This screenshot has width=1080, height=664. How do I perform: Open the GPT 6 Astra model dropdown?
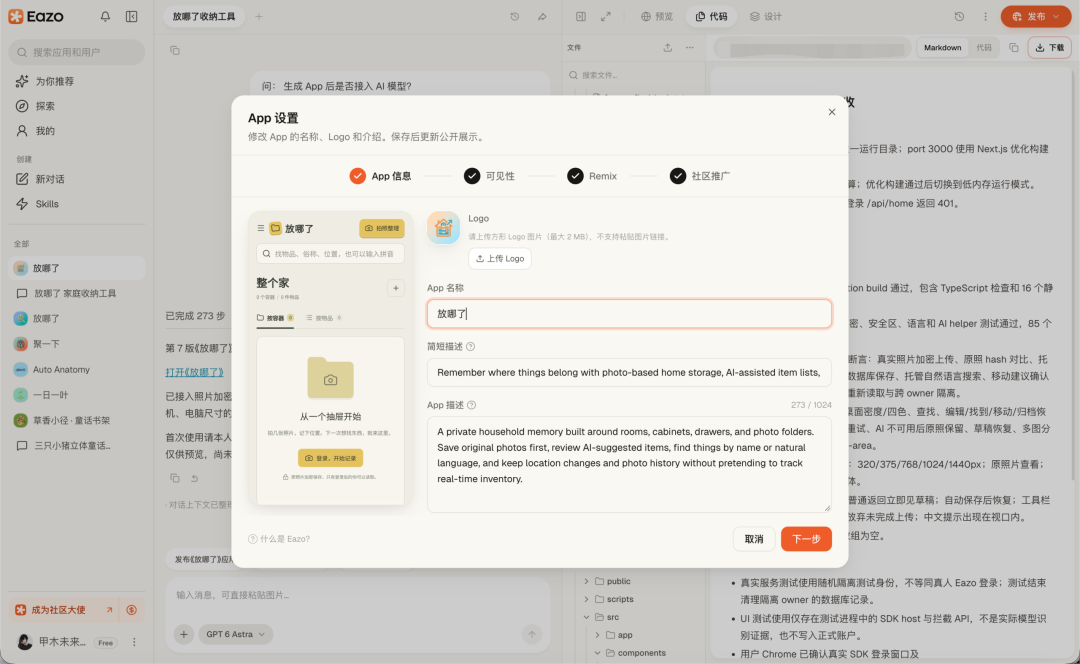coord(236,634)
